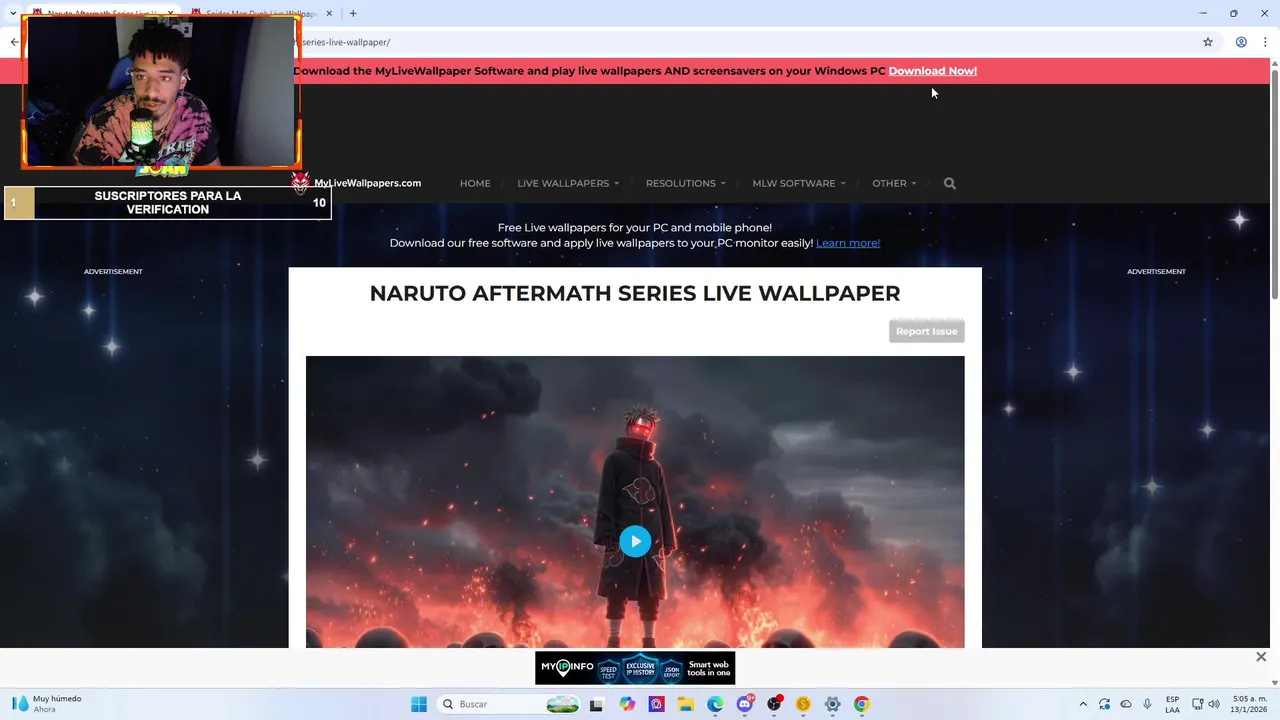Open File Explorer from the taskbar
This screenshot has height=720, width=1280.
(x=686, y=704)
